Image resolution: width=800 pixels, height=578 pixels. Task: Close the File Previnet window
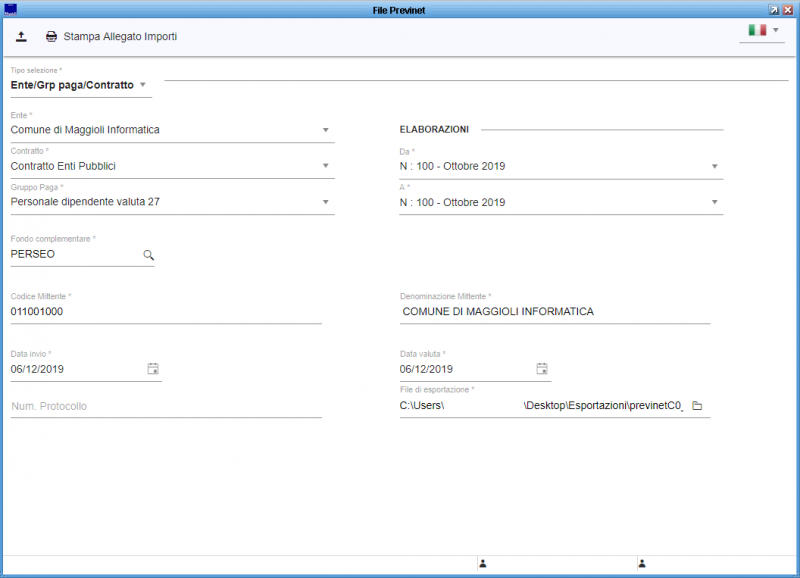tap(788, 10)
